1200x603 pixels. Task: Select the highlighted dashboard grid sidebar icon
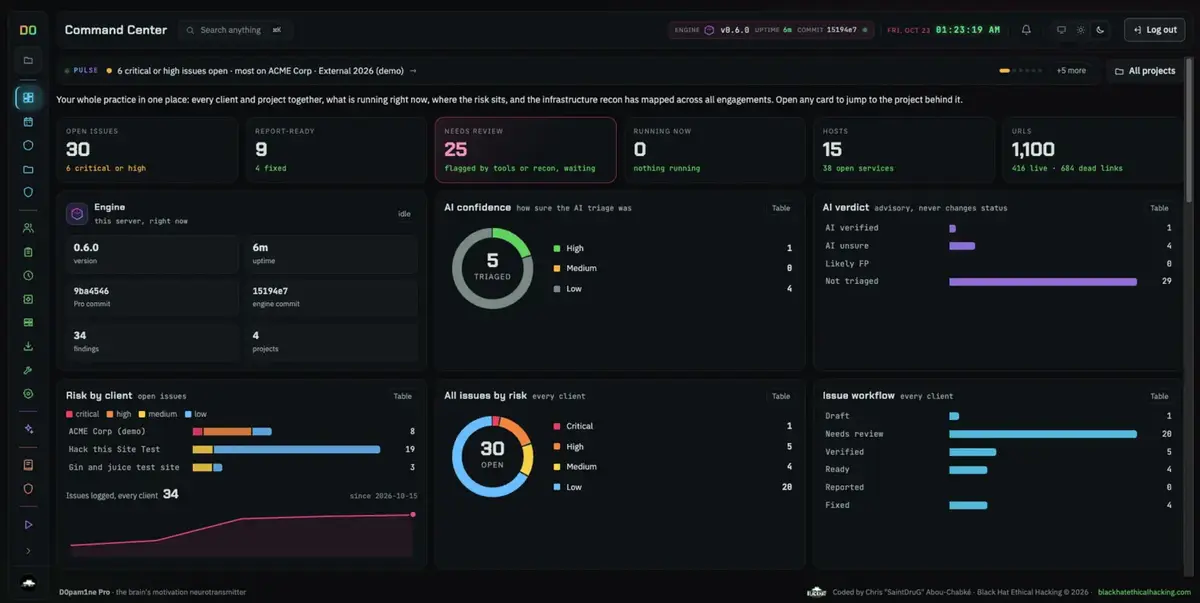tap(28, 97)
